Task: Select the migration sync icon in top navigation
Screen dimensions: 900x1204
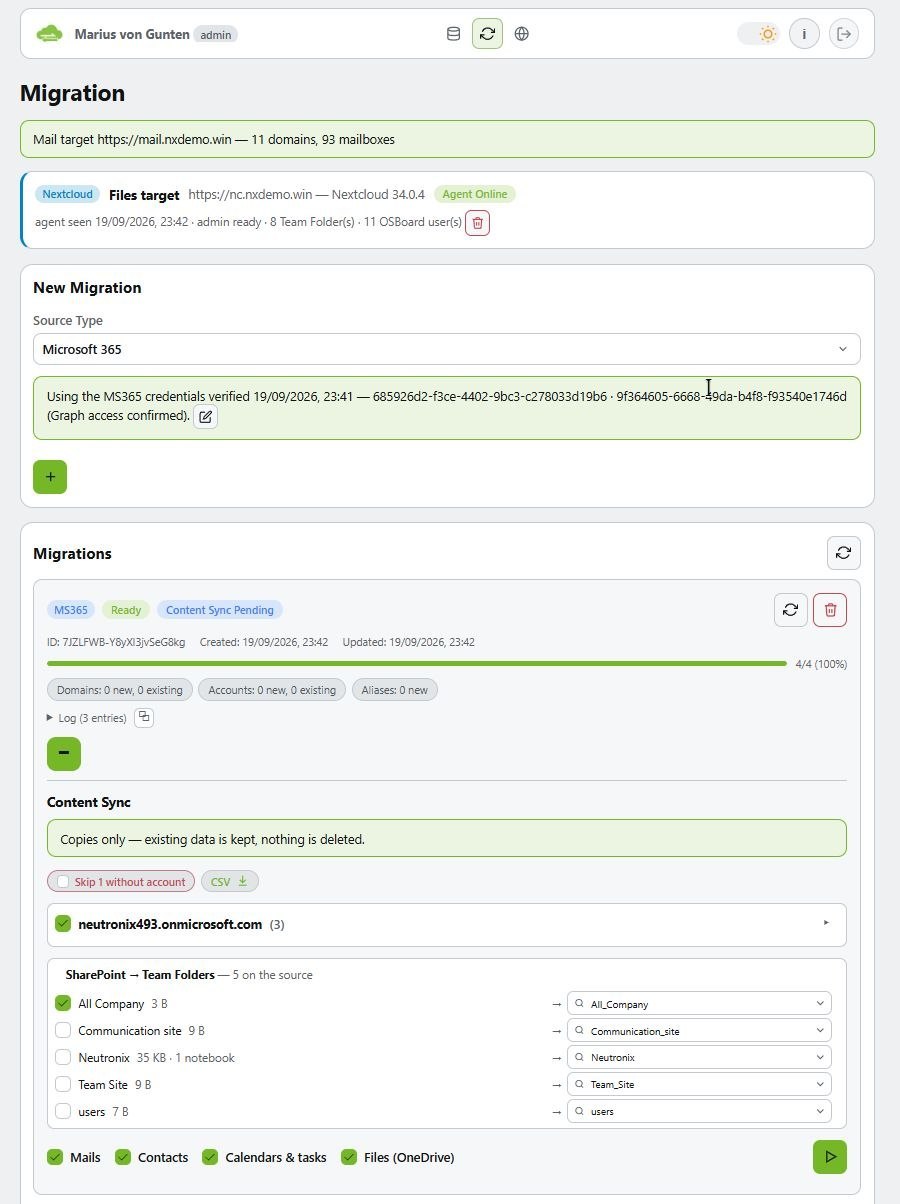Action: click(x=487, y=34)
